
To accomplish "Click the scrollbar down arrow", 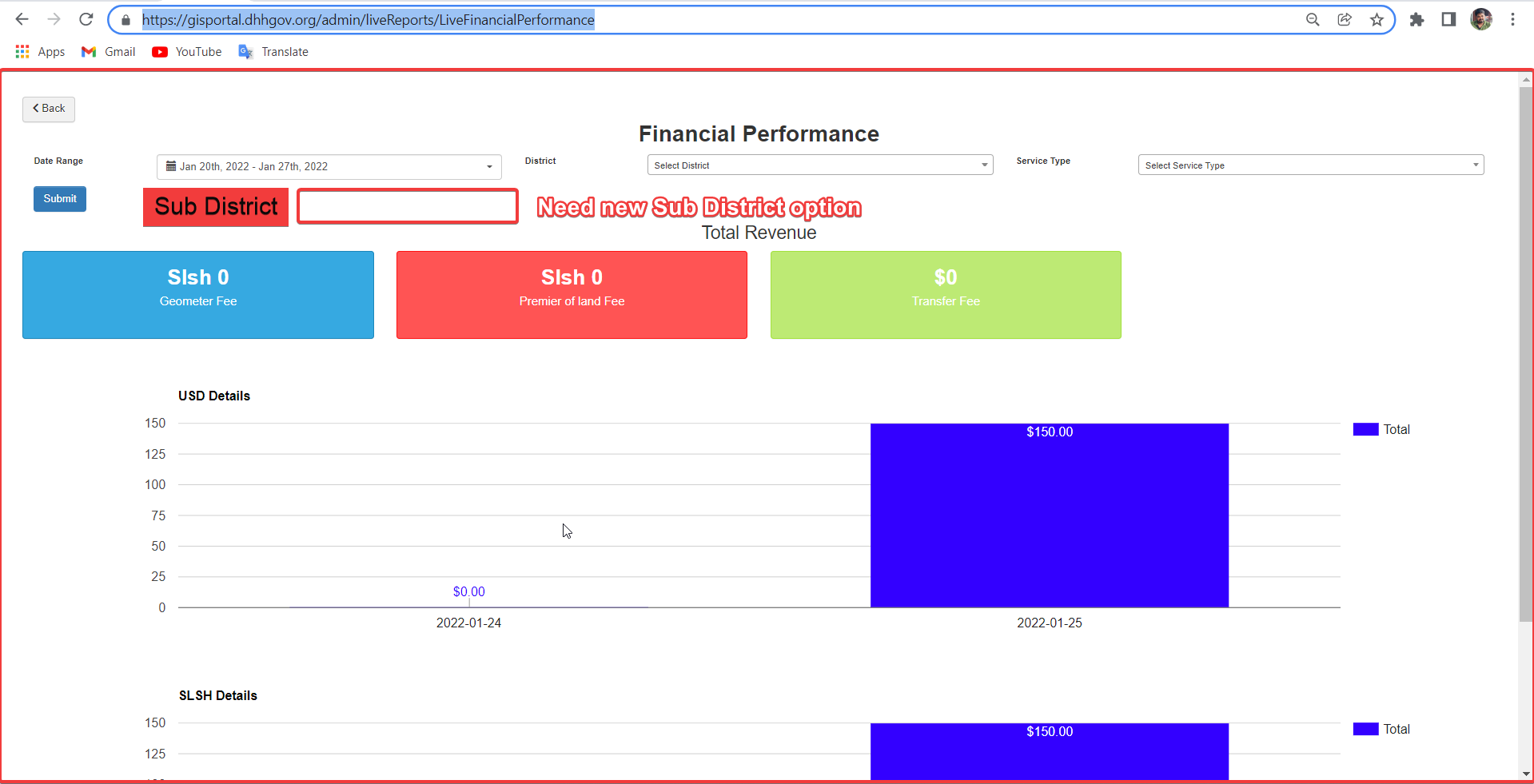I will click(x=1526, y=774).
